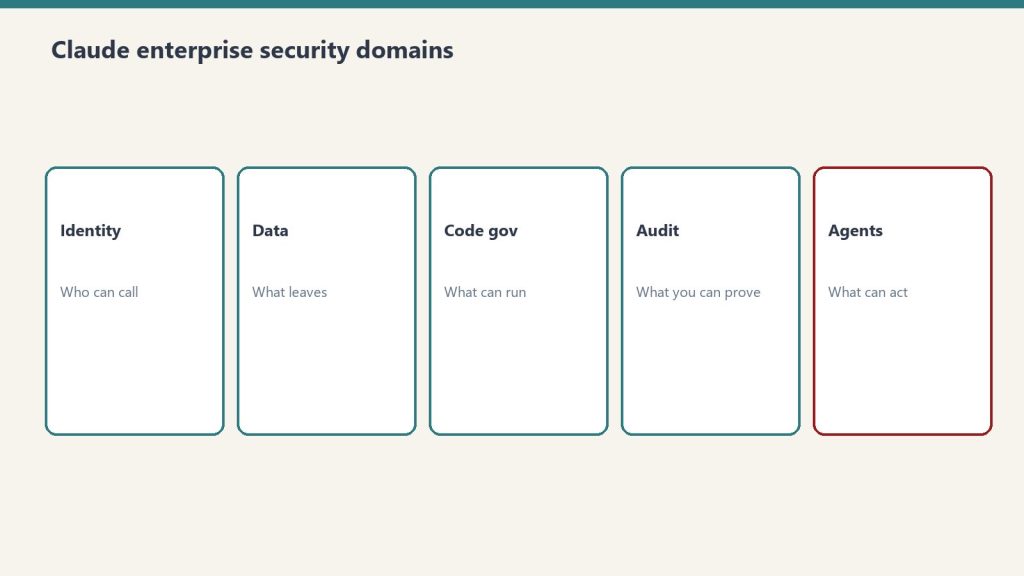
Task: Click the Data card heading
Action: click(270, 231)
